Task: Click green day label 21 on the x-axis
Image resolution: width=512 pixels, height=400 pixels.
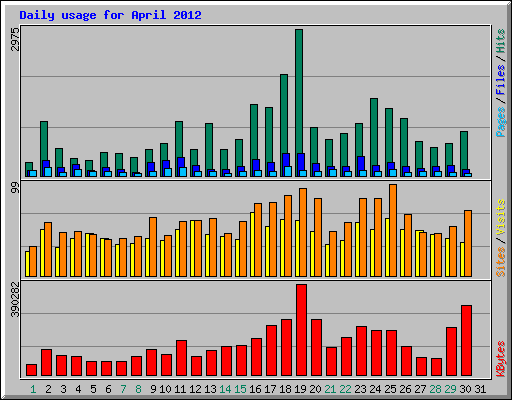Action: (330, 389)
